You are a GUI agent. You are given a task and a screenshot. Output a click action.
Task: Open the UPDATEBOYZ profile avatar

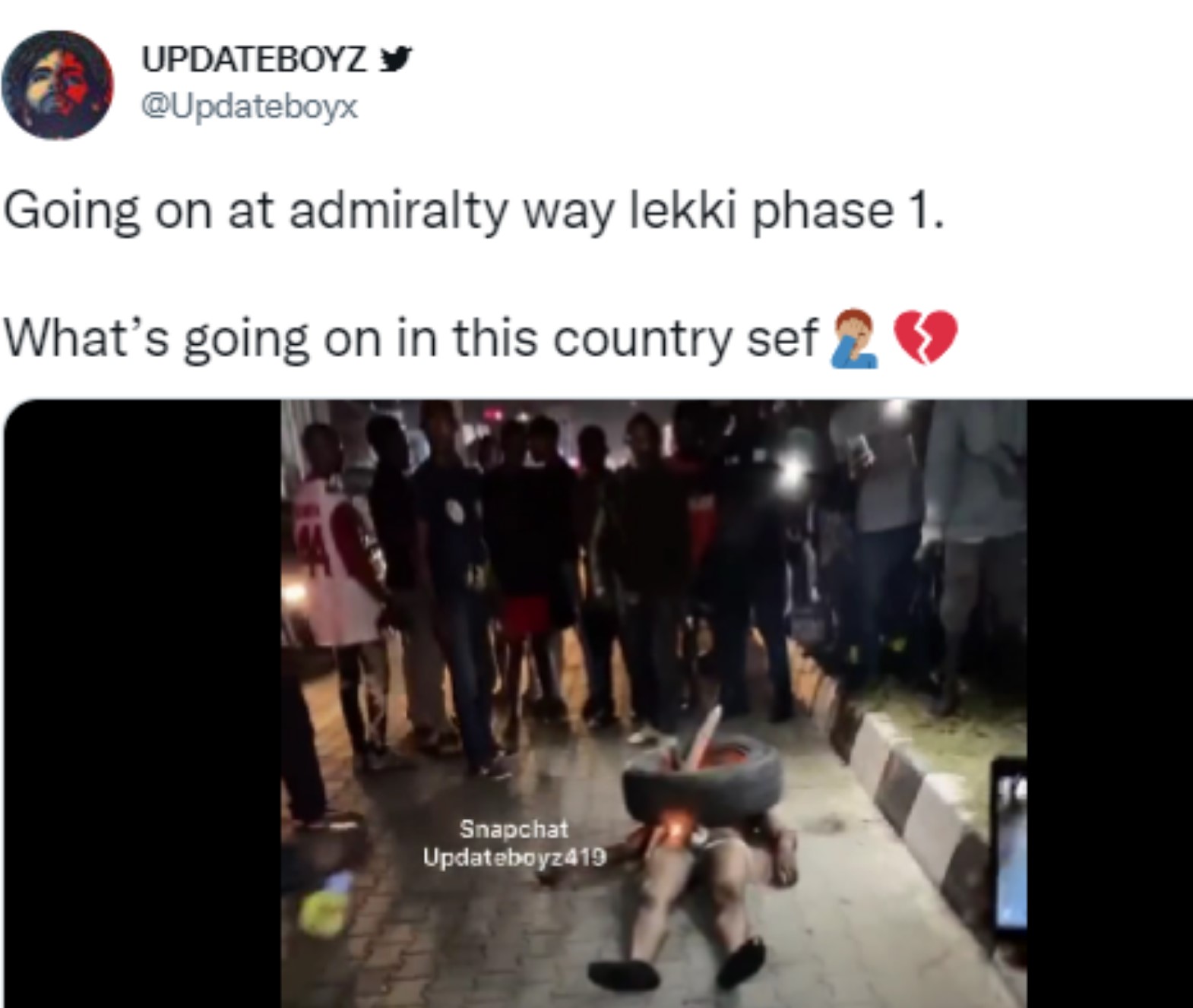[57, 85]
